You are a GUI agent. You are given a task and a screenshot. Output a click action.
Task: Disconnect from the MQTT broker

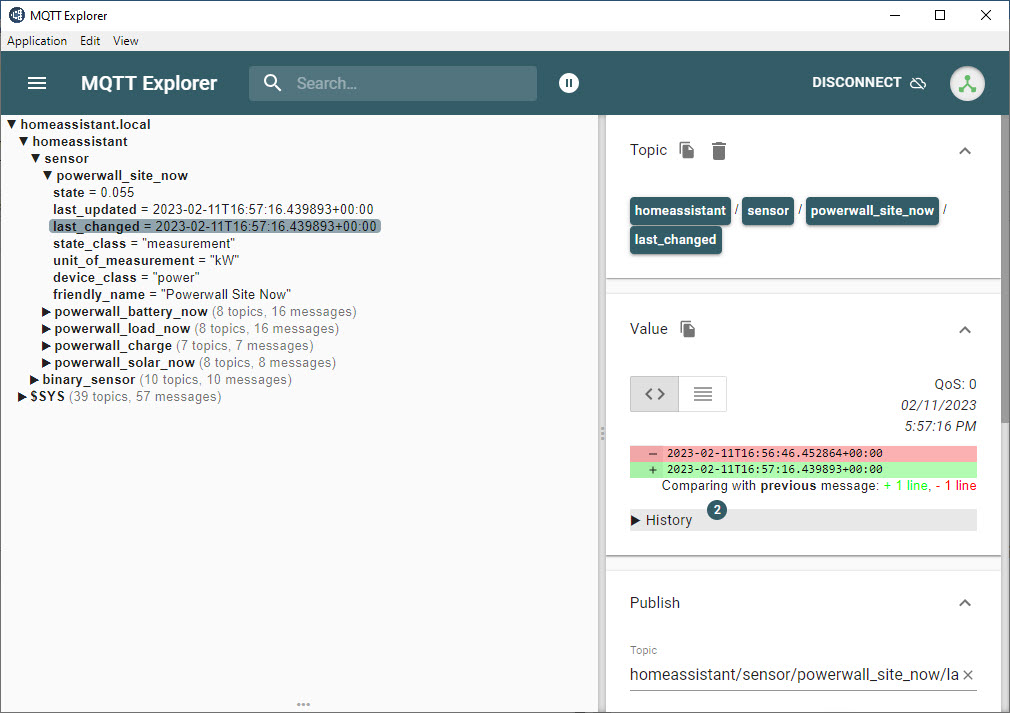(x=868, y=83)
